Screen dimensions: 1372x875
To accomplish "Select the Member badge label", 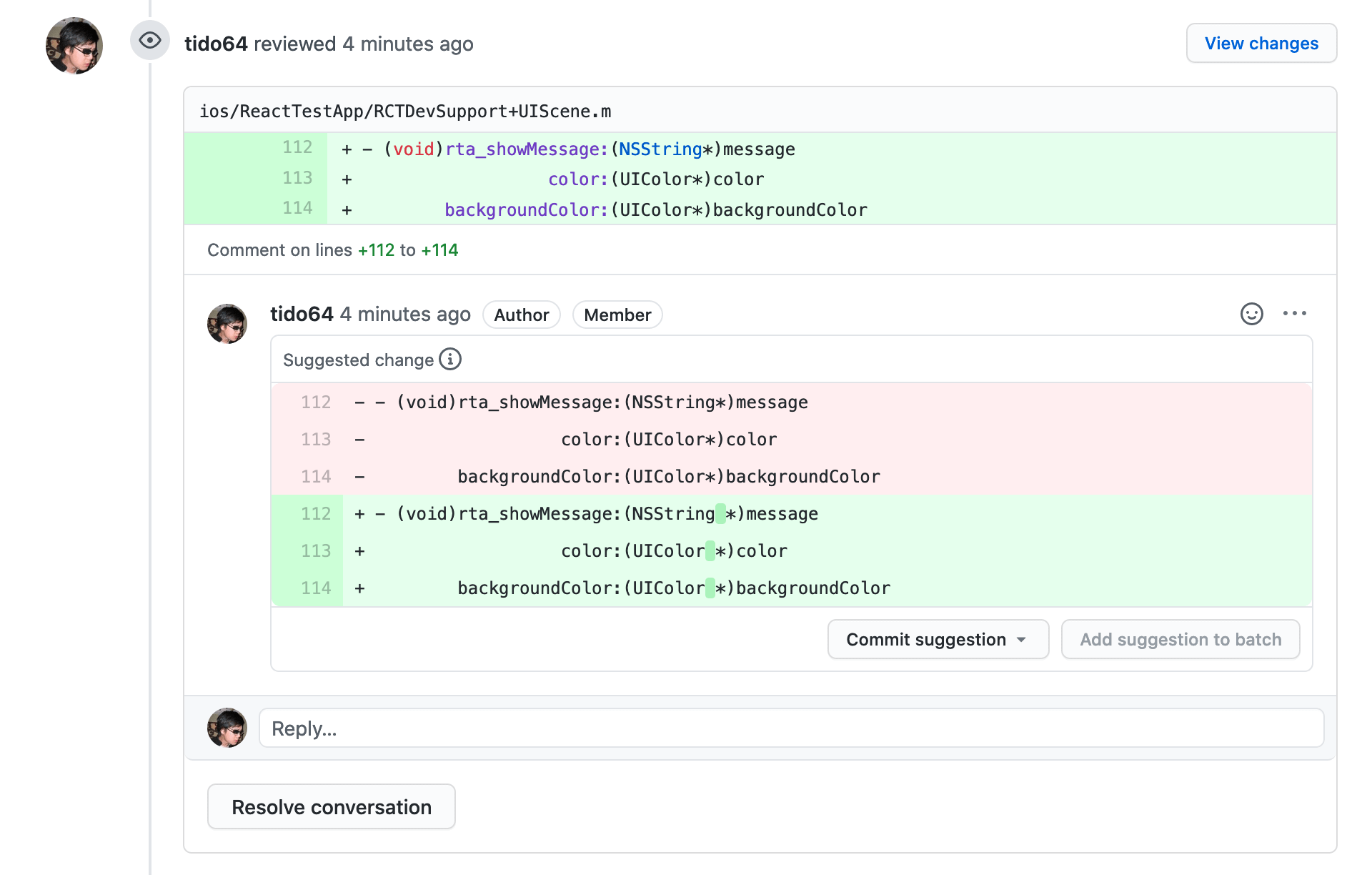I will point(617,315).
